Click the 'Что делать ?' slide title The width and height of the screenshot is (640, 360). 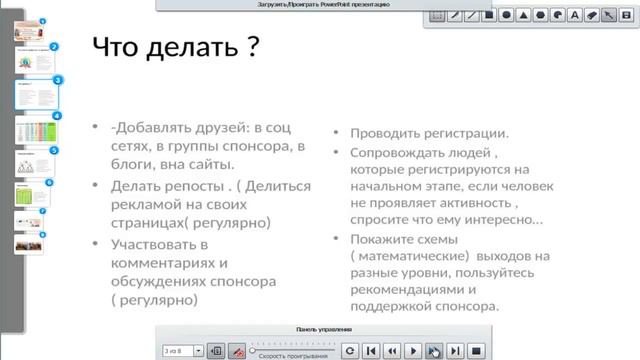[176, 46]
